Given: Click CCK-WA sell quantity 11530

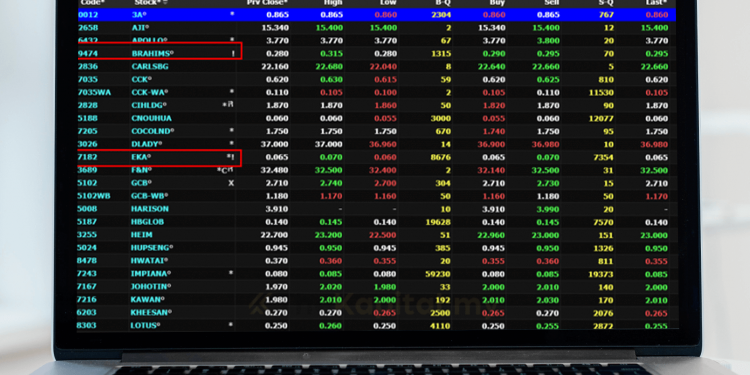Looking at the screenshot, I should click(x=601, y=92).
